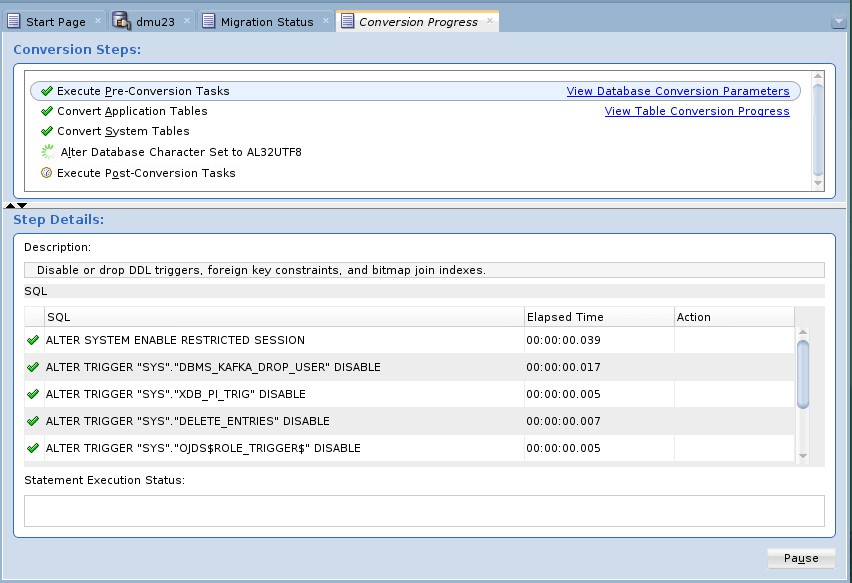Click the spinning progress icon beside Alter Database Character Set
Image resolution: width=852 pixels, height=583 pixels.
point(48,152)
